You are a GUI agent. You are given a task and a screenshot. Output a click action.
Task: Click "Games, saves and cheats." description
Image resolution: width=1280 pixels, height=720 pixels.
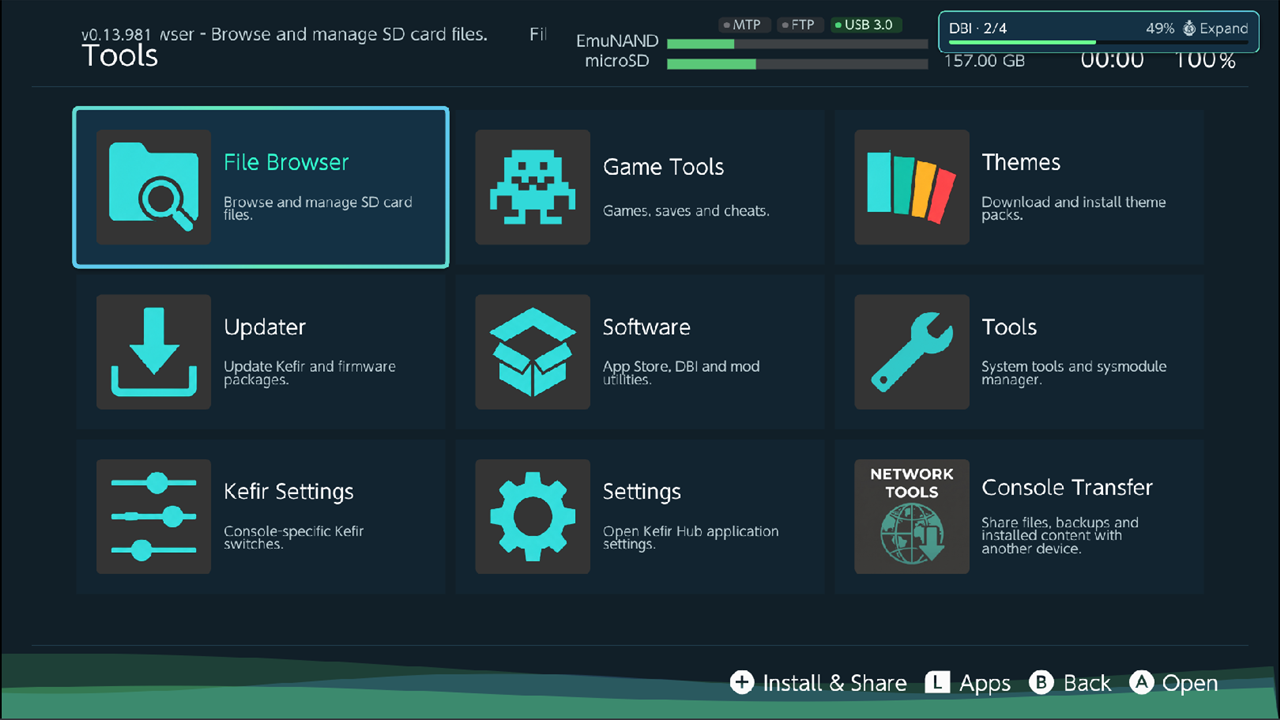pos(686,211)
